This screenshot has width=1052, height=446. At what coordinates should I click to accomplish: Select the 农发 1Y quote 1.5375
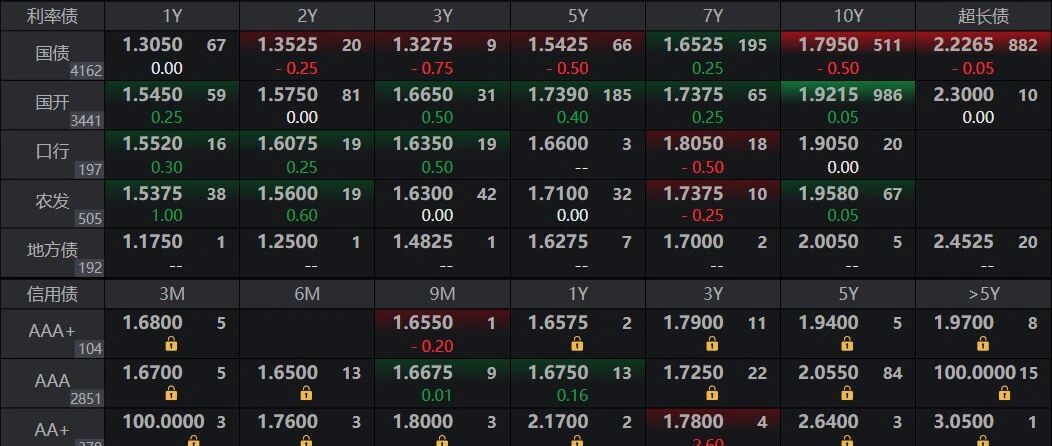[152, 193]
